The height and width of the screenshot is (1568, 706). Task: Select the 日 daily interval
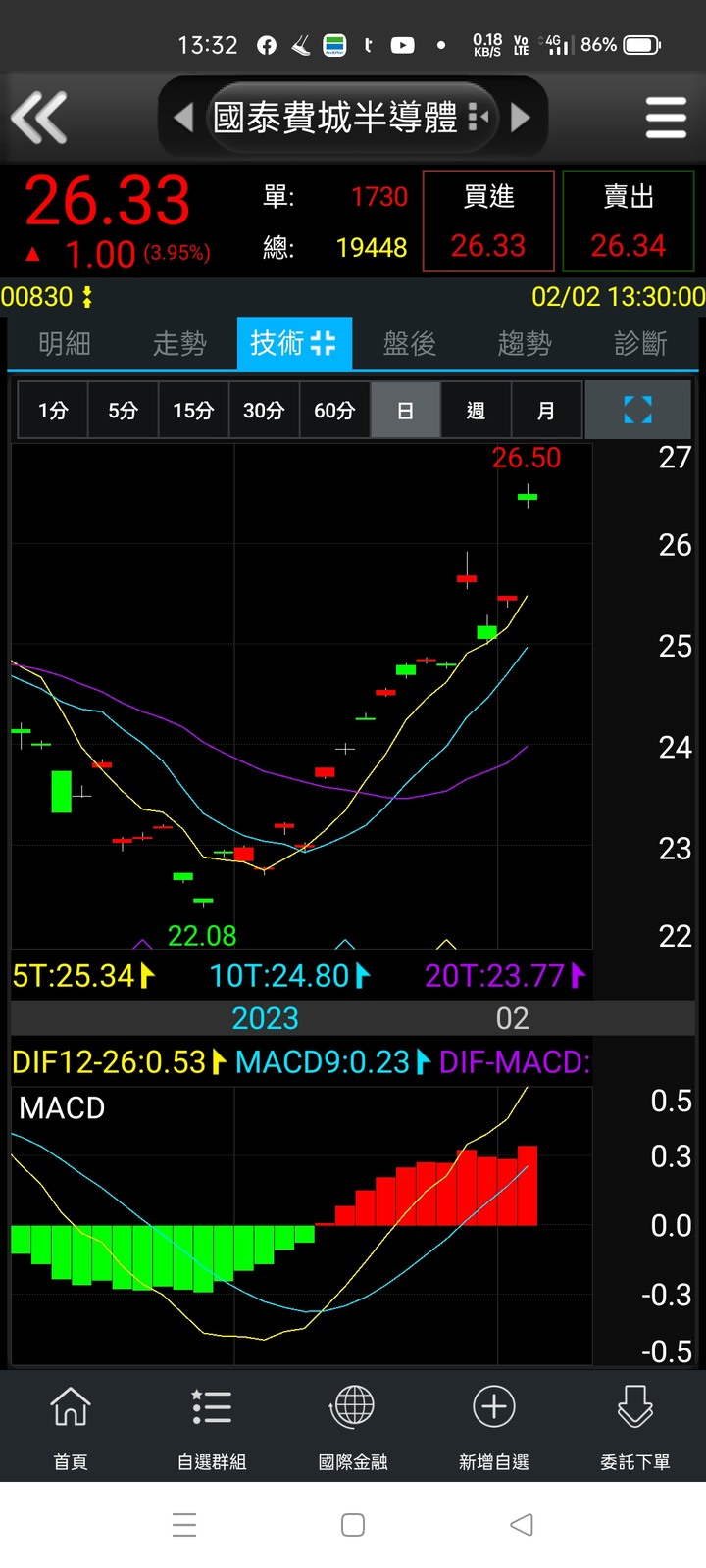tap(405, 410)
